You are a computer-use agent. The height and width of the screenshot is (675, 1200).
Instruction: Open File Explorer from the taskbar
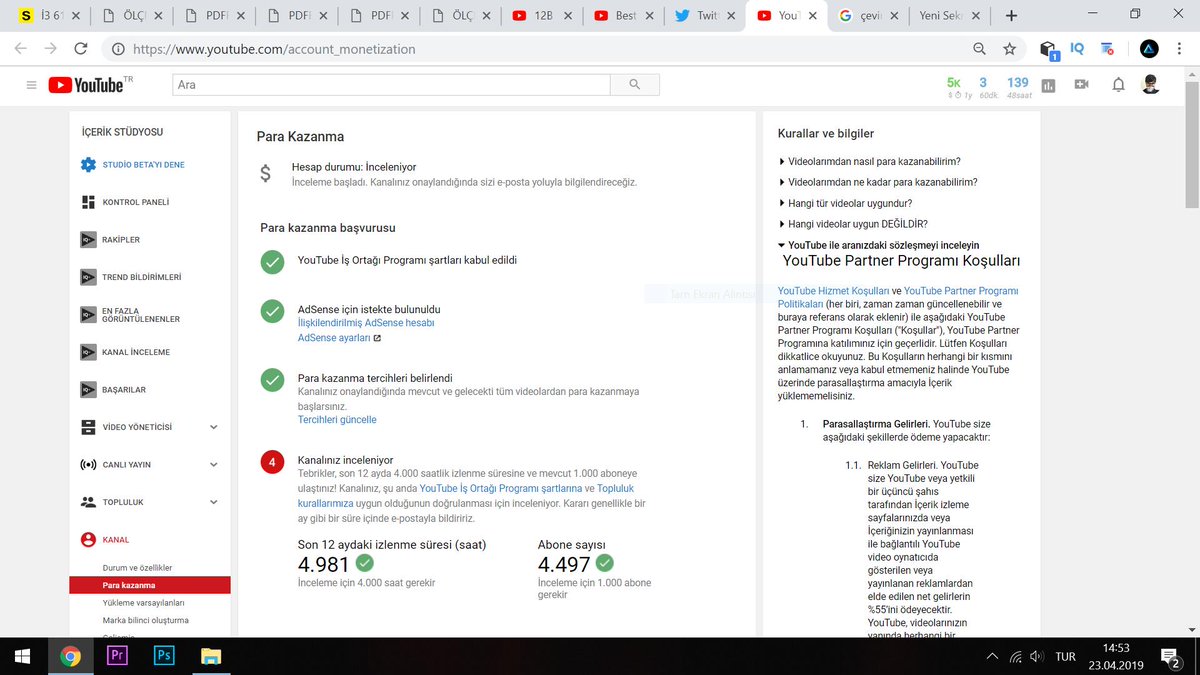point(211,656)
